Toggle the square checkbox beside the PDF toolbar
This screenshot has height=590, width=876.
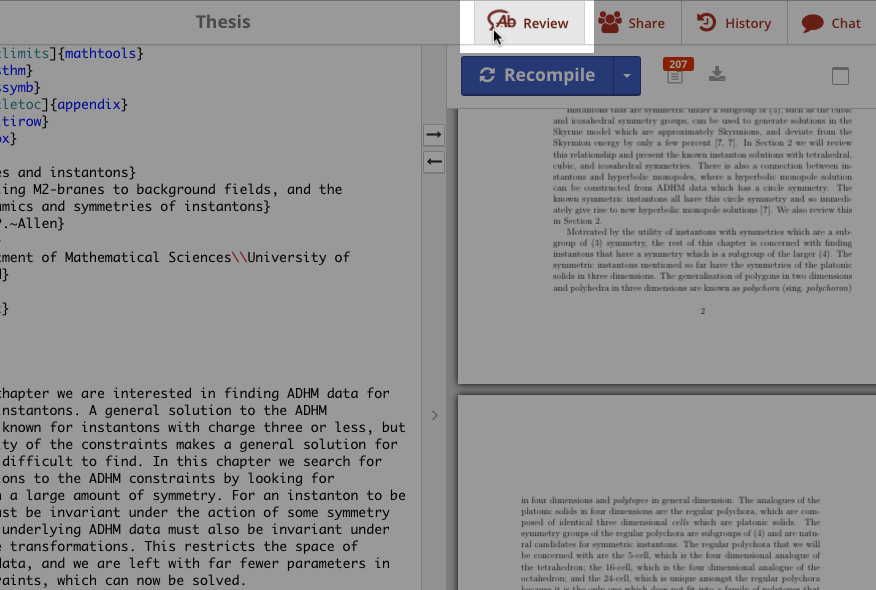pos(840,75)
